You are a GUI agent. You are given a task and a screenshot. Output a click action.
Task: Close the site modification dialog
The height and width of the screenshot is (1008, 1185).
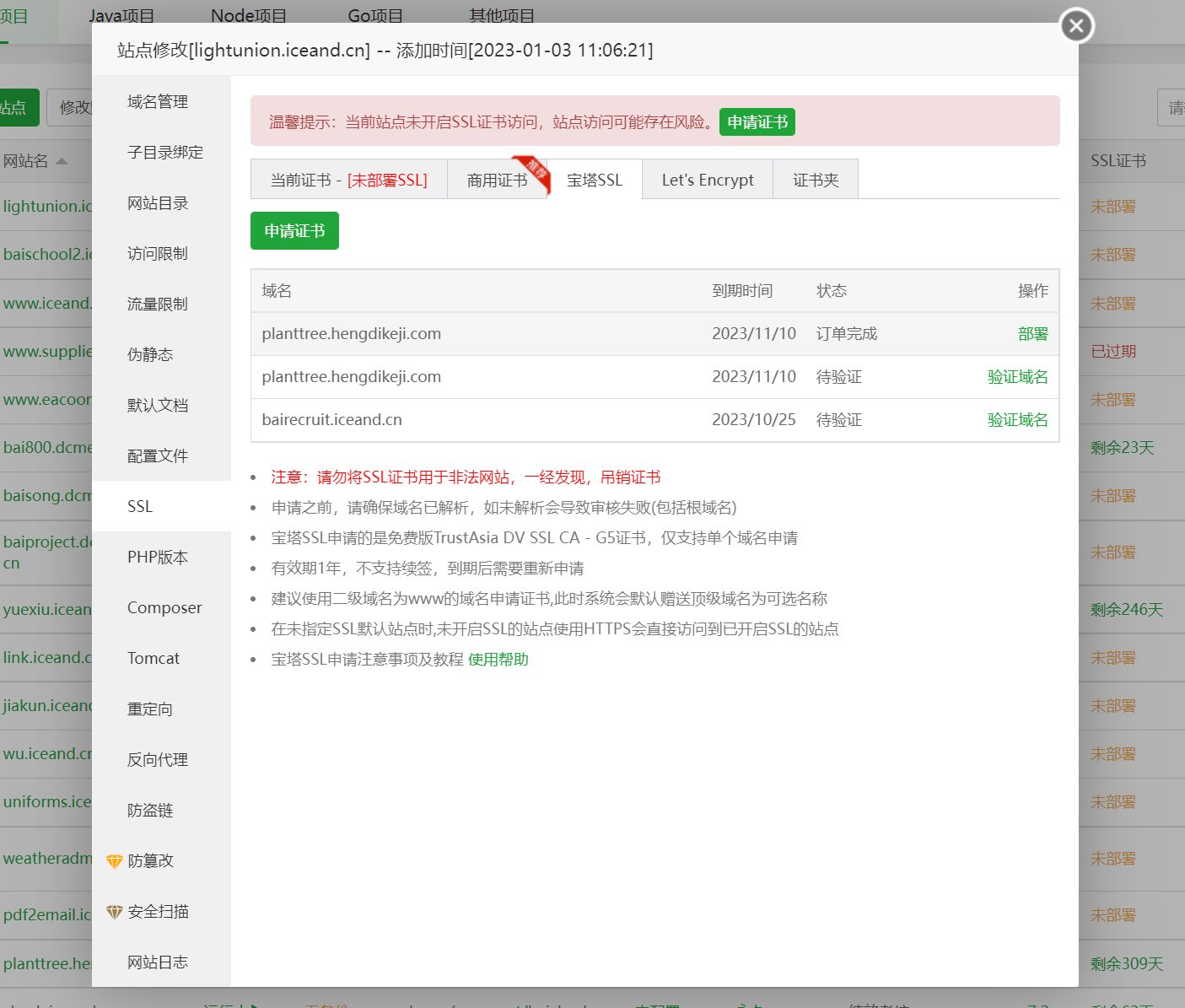point(1076,25)
